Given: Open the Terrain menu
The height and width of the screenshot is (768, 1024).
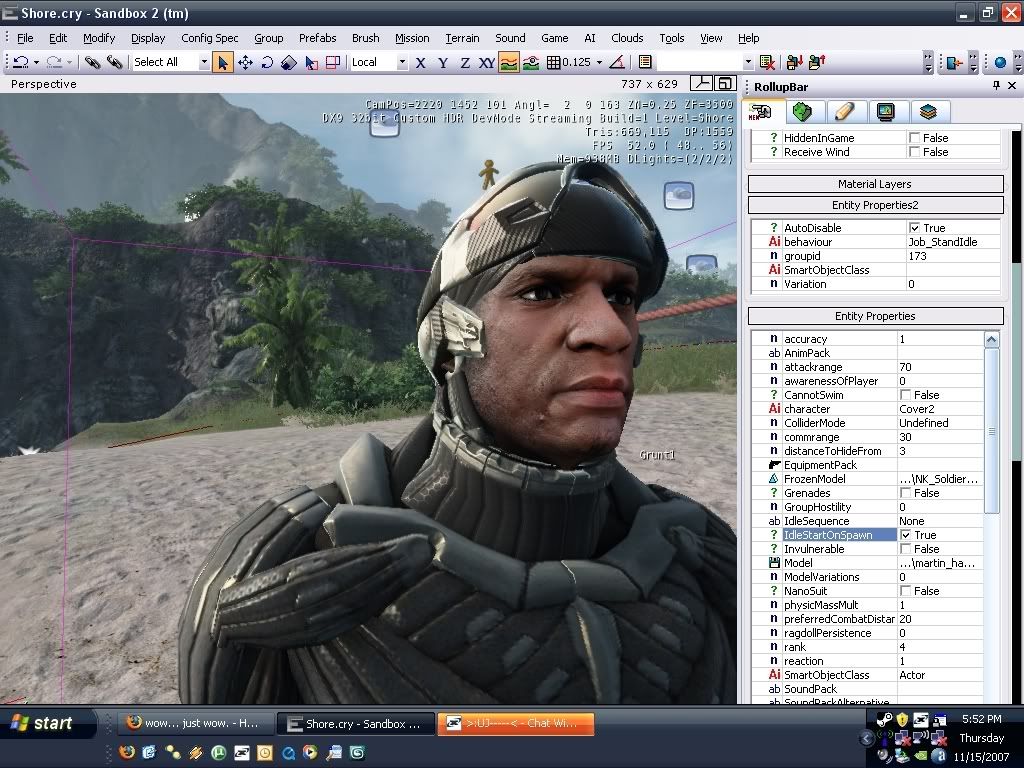Looking at the screenshot, I should (462, 38).
